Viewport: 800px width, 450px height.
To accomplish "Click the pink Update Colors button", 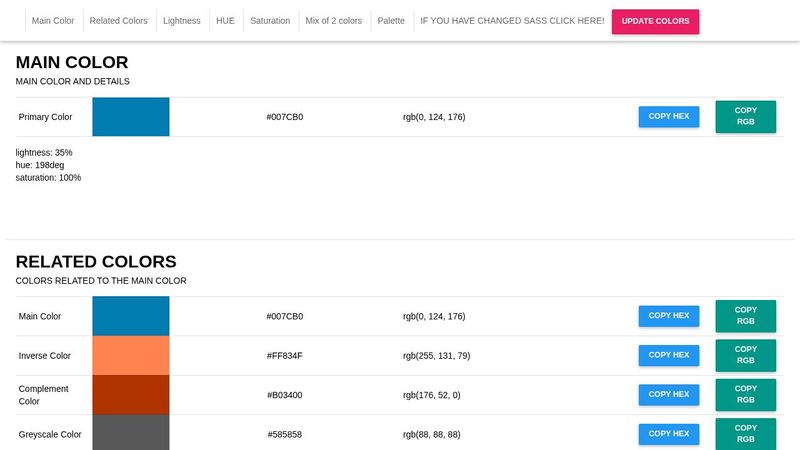I will (x=655, y=21).
